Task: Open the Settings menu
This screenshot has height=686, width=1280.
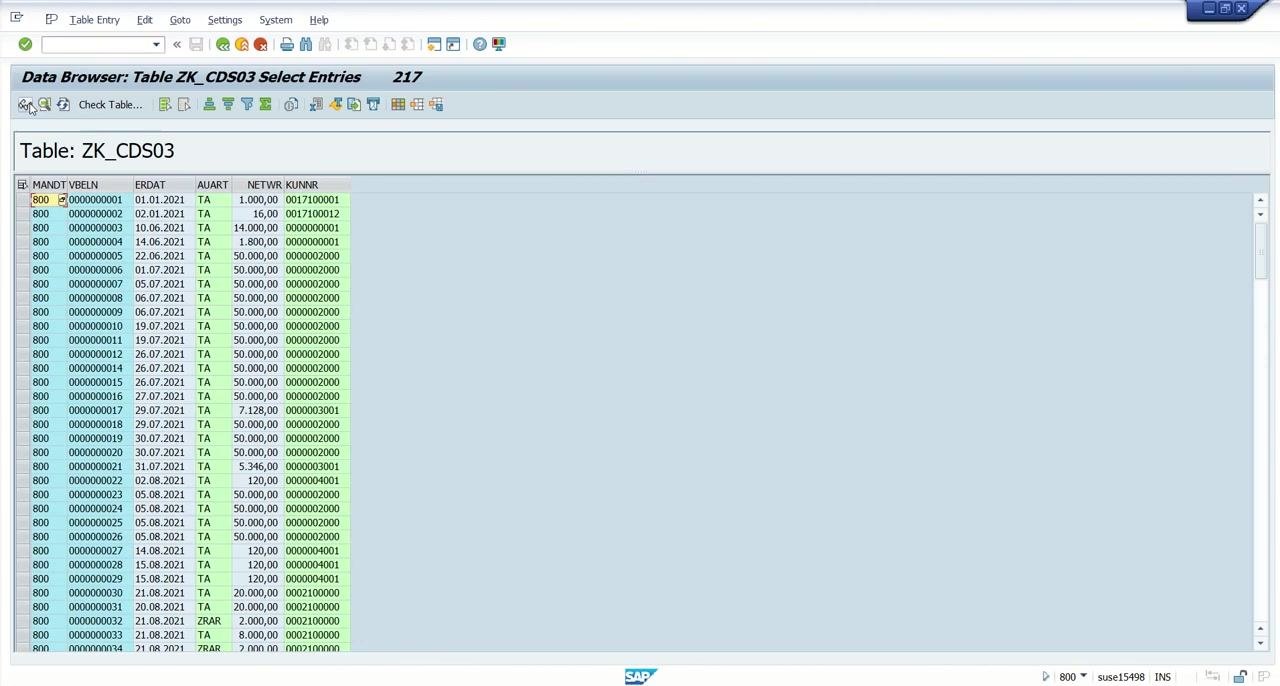Action: 224,20
